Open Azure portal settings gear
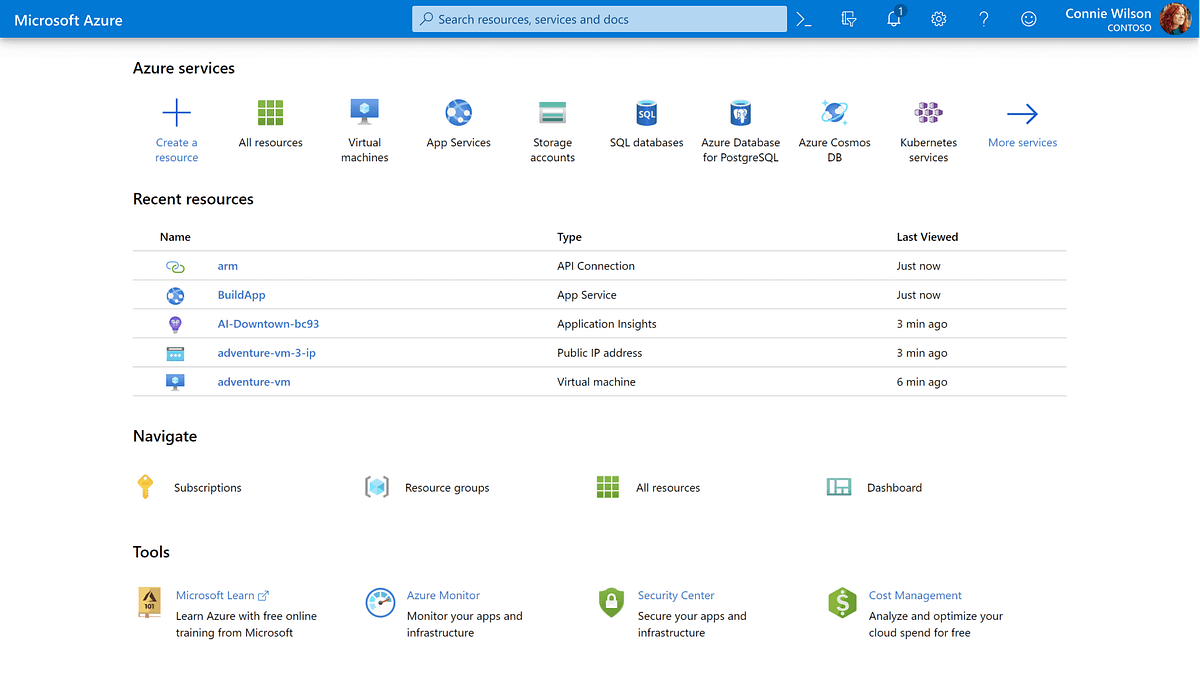The image size is (1200, 675). 938,18
